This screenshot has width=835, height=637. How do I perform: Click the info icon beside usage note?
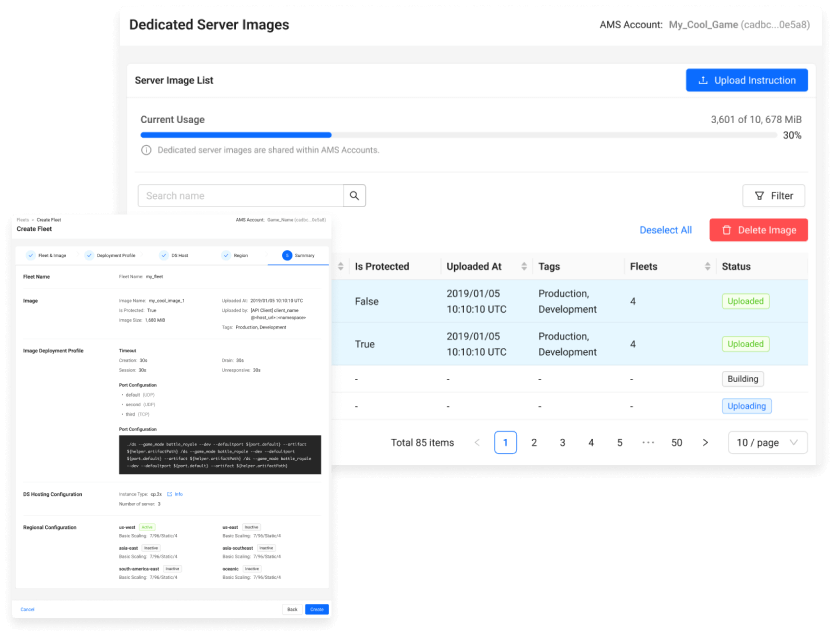pyautogui.click(x=146, y=150)
